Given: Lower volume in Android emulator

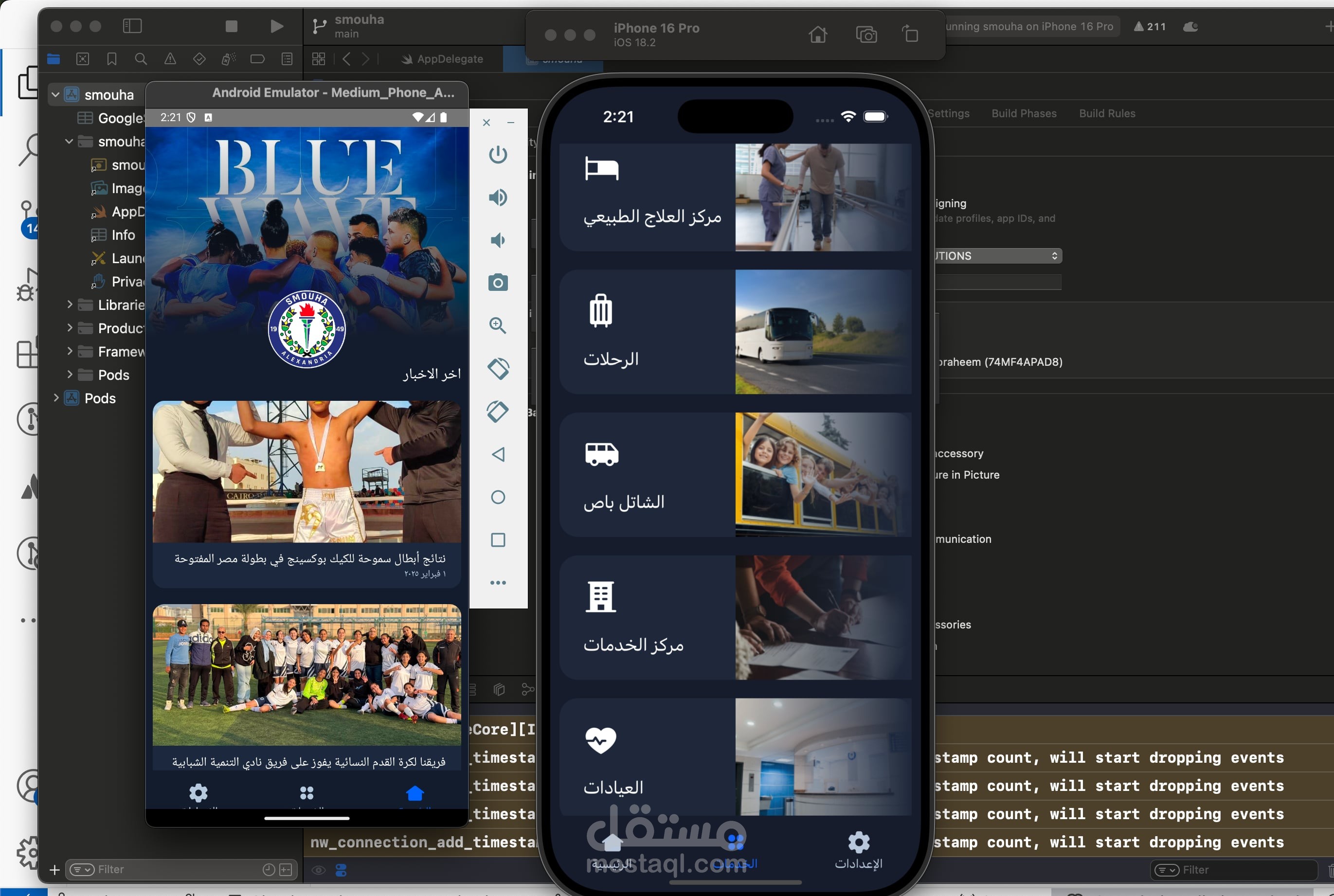Looking at the screenshot, I should tap(498, 240).
